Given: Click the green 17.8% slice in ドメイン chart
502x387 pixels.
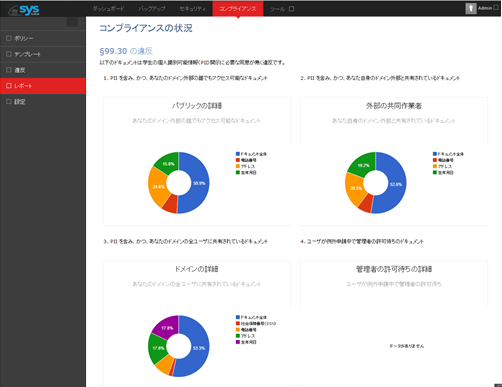Looking at the screenshot, I should [157, 348].
